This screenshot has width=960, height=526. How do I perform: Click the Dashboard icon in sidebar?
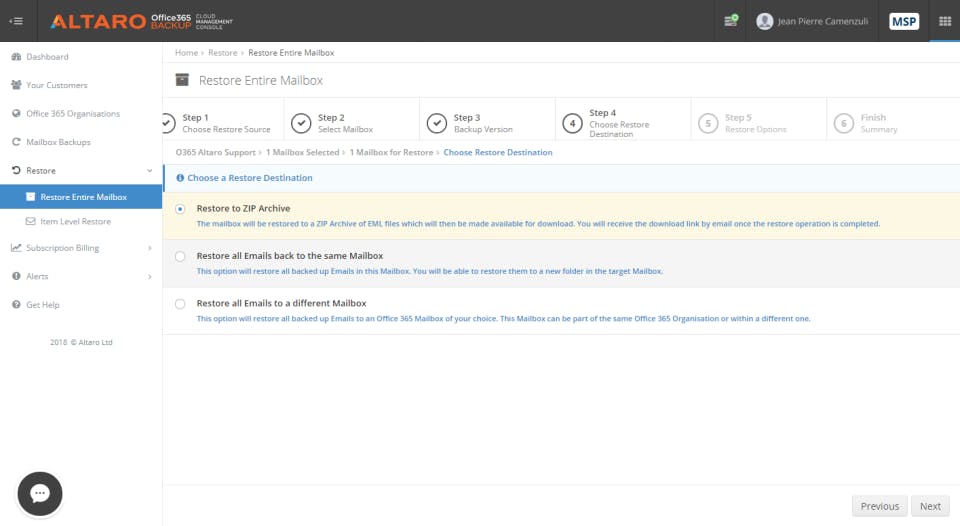click(x=17, y=56)
